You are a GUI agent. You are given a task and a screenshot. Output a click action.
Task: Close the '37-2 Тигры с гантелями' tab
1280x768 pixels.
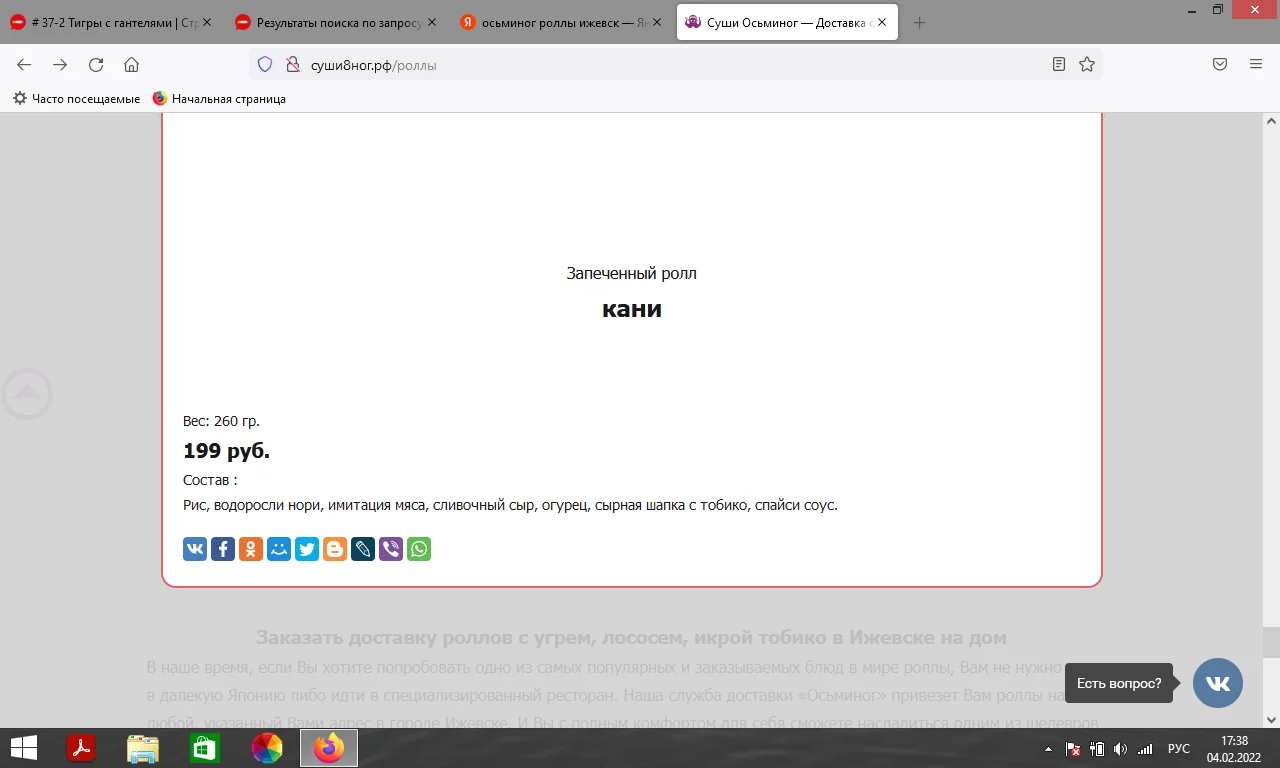tap(206, 22)
